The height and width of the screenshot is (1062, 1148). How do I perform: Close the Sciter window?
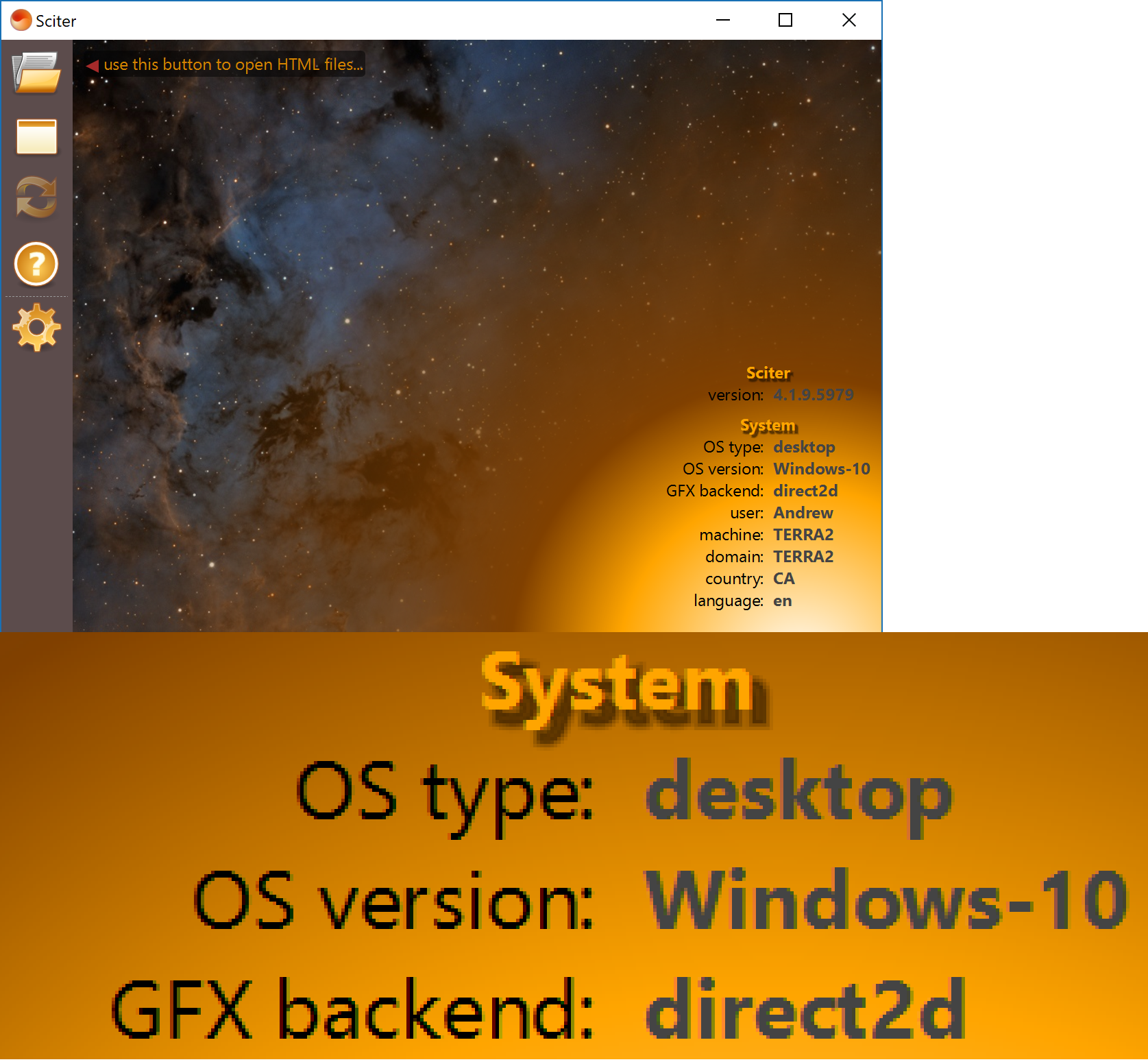[848, 21]
